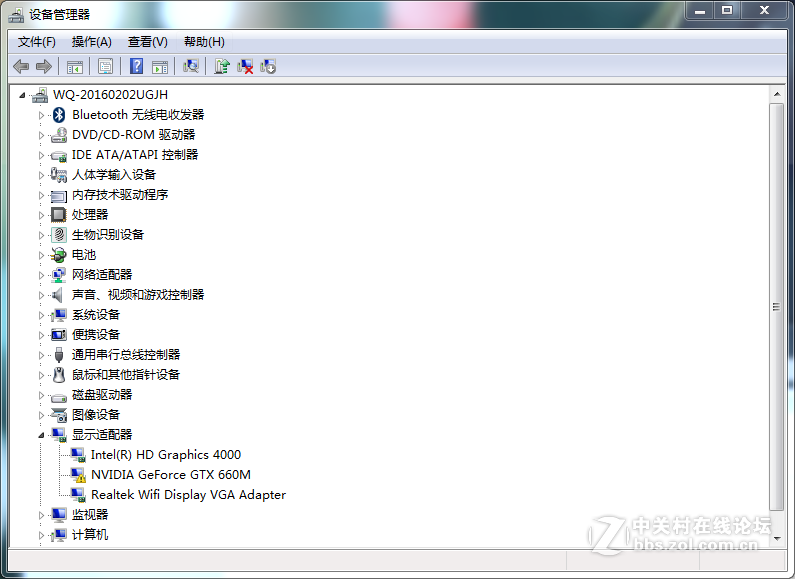This screenshot has height=579, width=795.
Task: Select the 便携设备 category
Action: click(96, 335)
